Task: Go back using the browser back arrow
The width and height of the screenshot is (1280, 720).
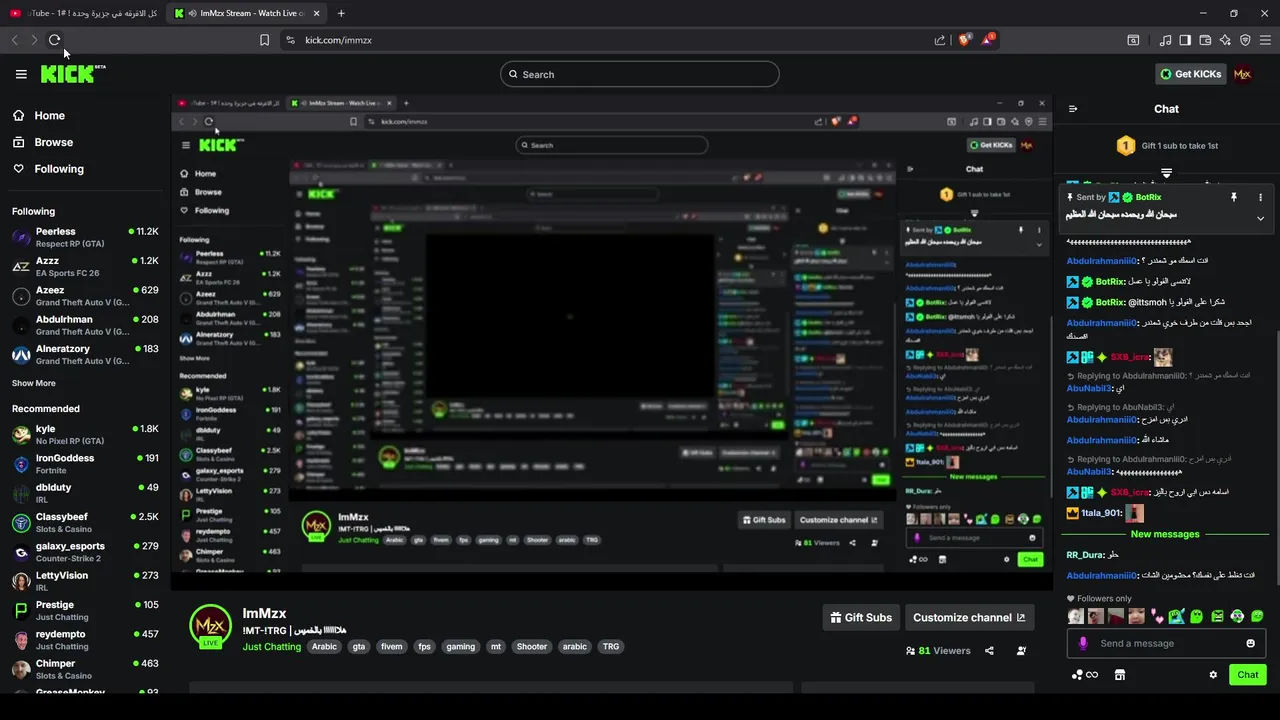Action: (14, 40)
